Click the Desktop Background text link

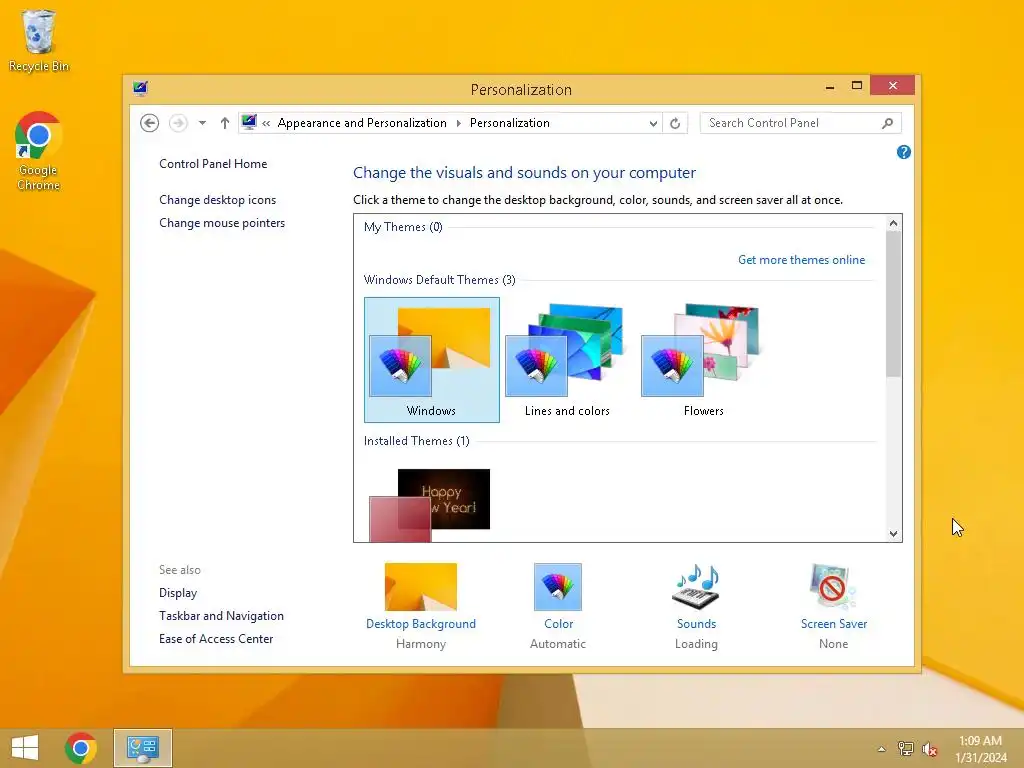pos(421,624)
